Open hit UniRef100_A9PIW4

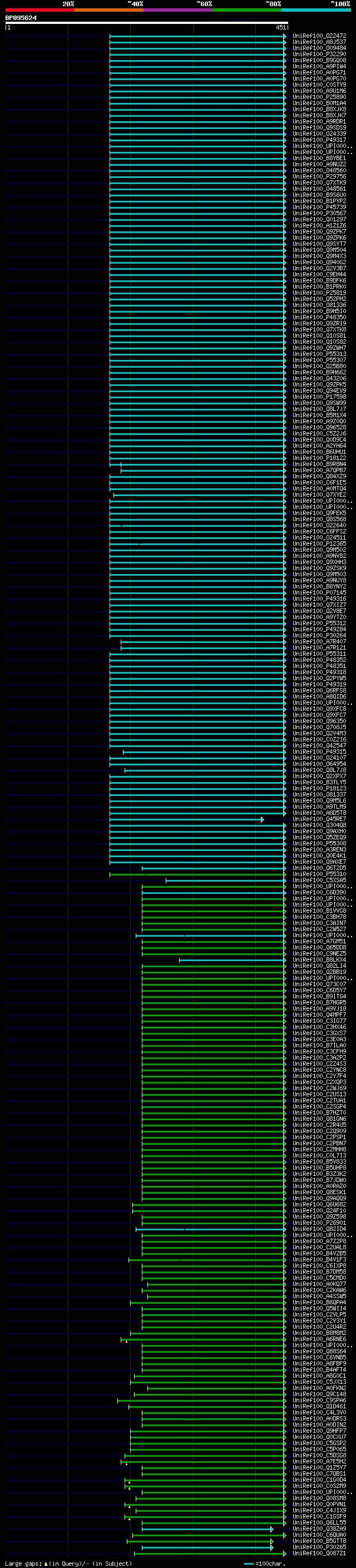coord(319,66)
